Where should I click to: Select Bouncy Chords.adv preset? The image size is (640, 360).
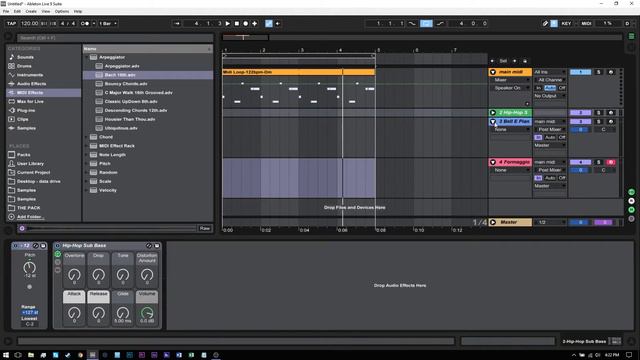[126, 84]
